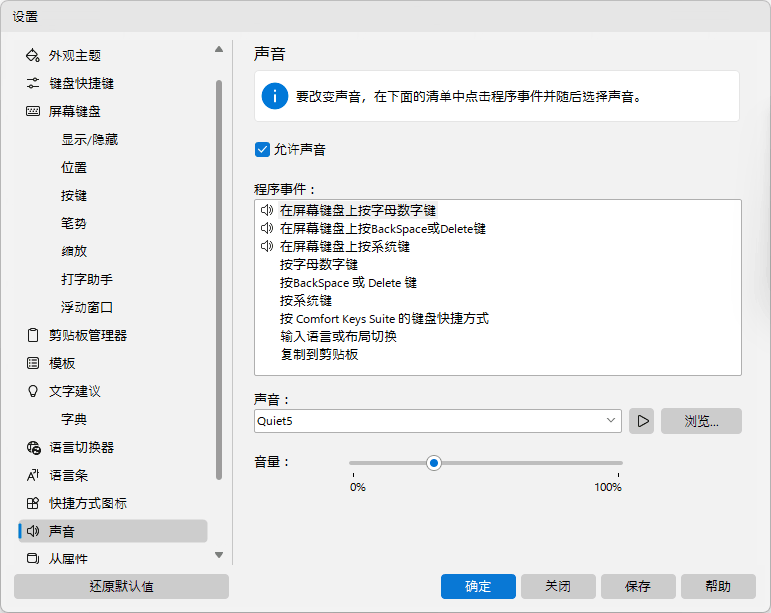Open 外观主题 settings page
Viewport: 771px width, 613px height.
tap(75, 56)
